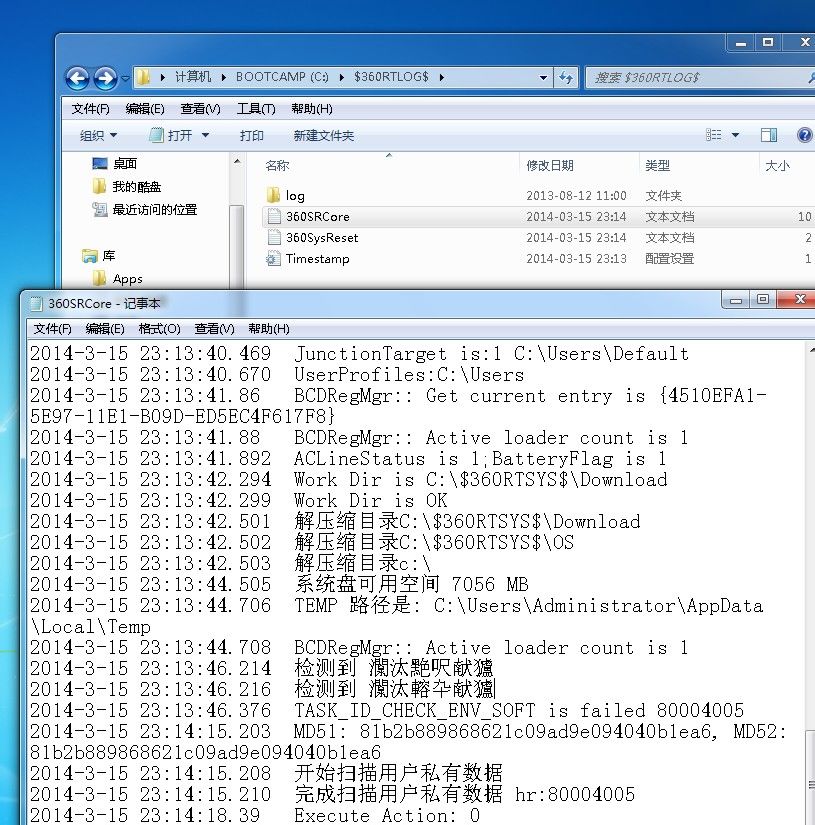The width and height of the screenshot is (815, 825).
Task: Click line Execute Action: 0
Action: pos(255,815)
